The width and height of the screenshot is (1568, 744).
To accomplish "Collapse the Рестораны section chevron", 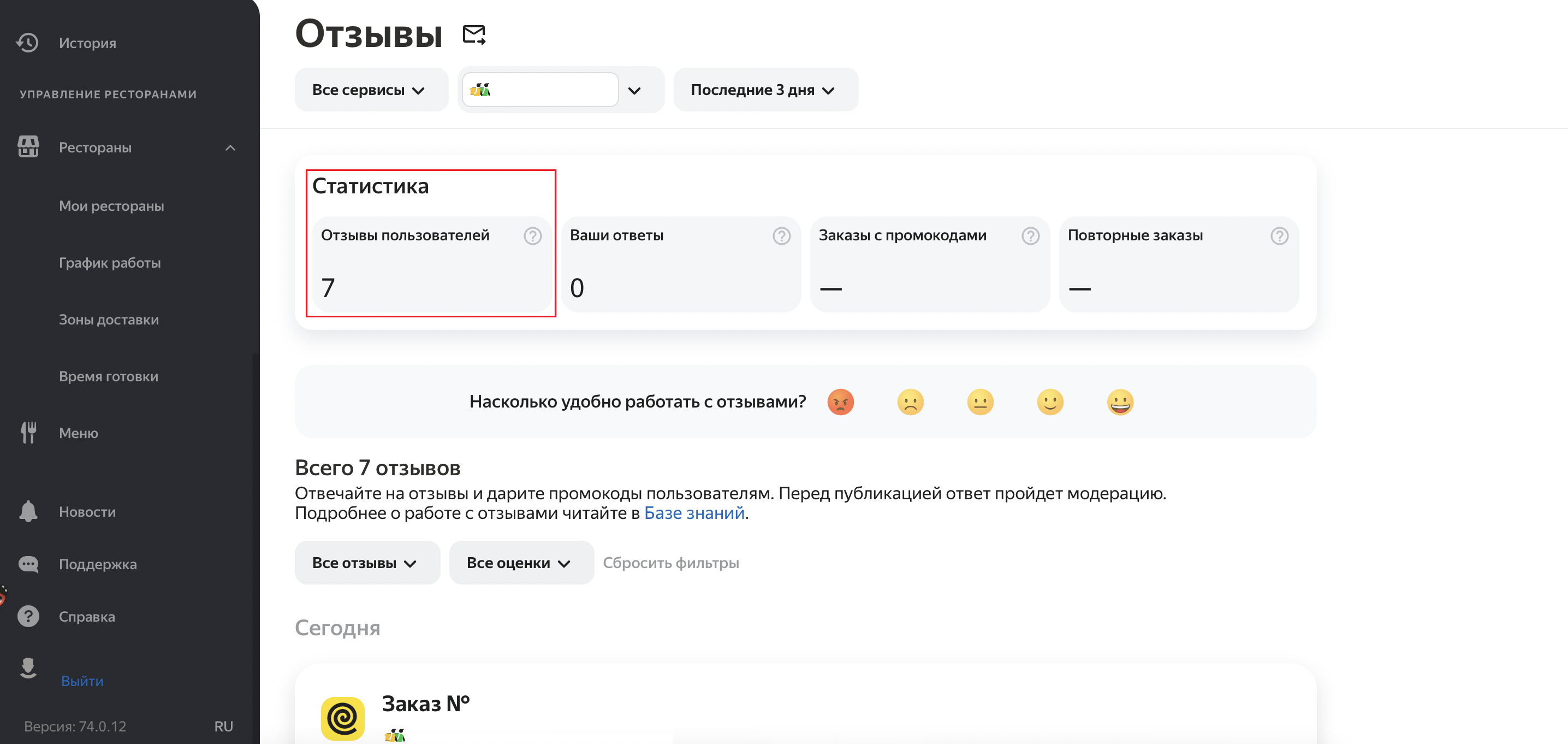I will 230,147.
